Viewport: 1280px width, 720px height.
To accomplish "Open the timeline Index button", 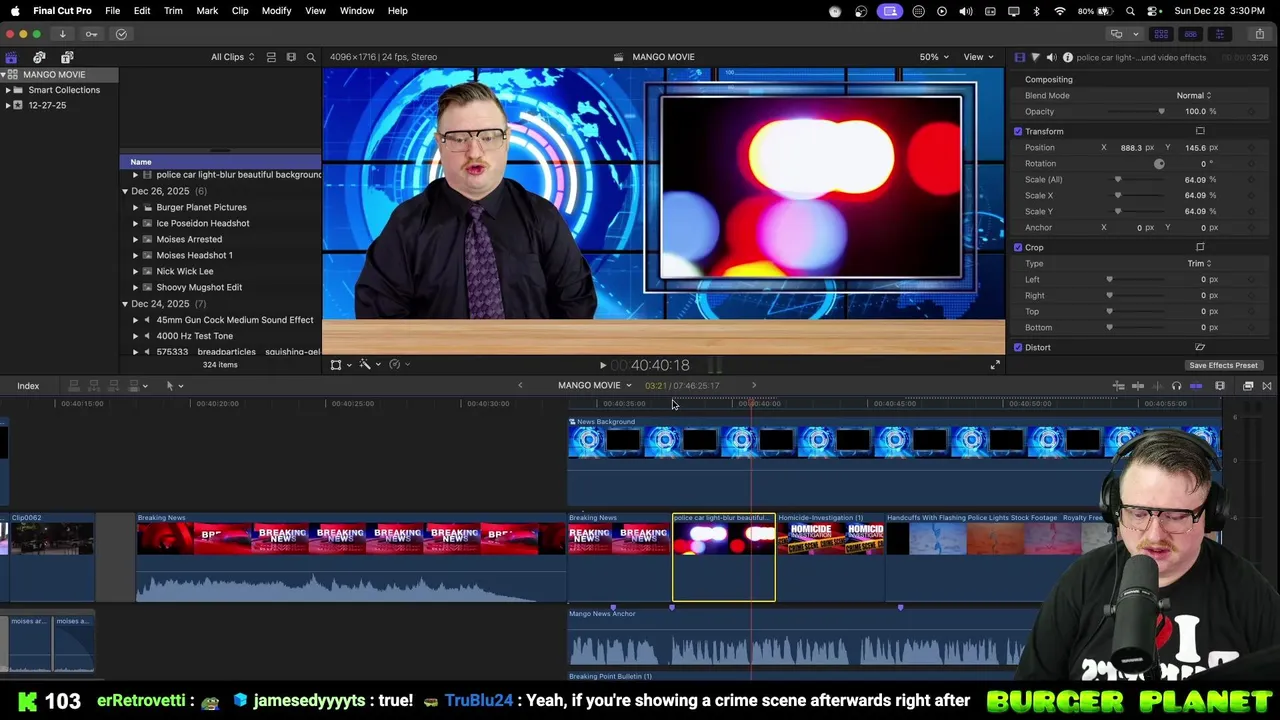I will [x=28, y=386].
